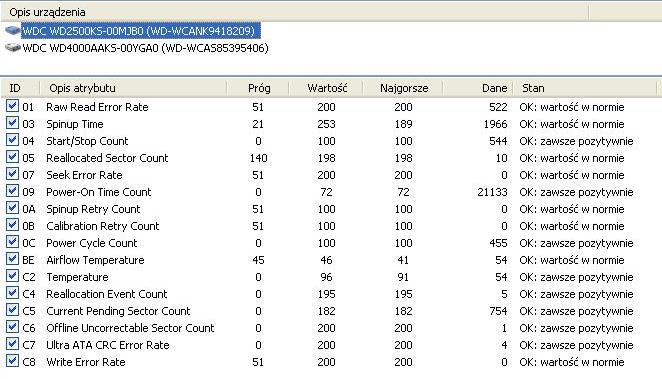The image size is (662, 379).
Task: Select the WDC WD2500KS-00MJB0 drive icon
Action: 13,31
